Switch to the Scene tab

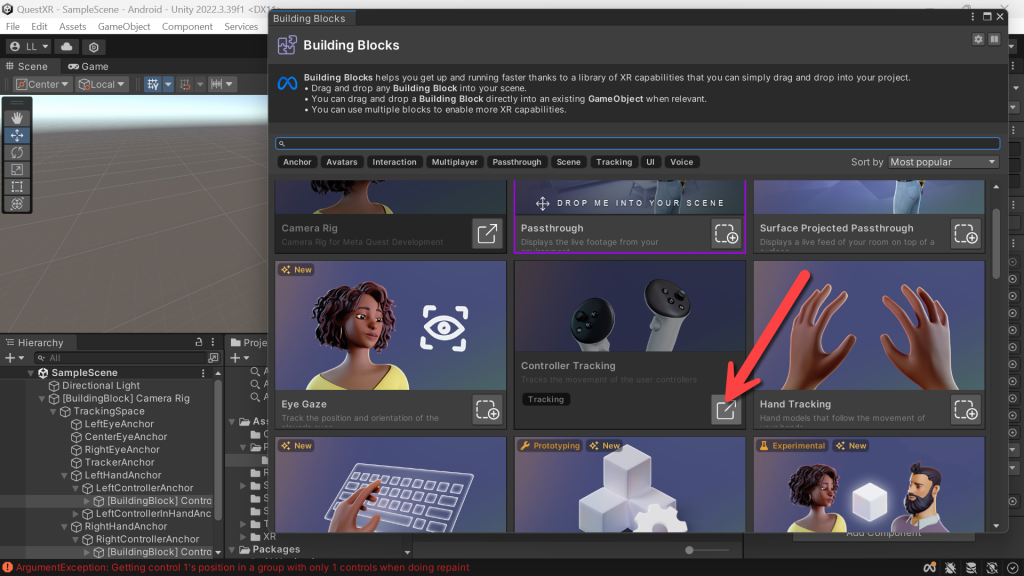click(x=27, y=67)
